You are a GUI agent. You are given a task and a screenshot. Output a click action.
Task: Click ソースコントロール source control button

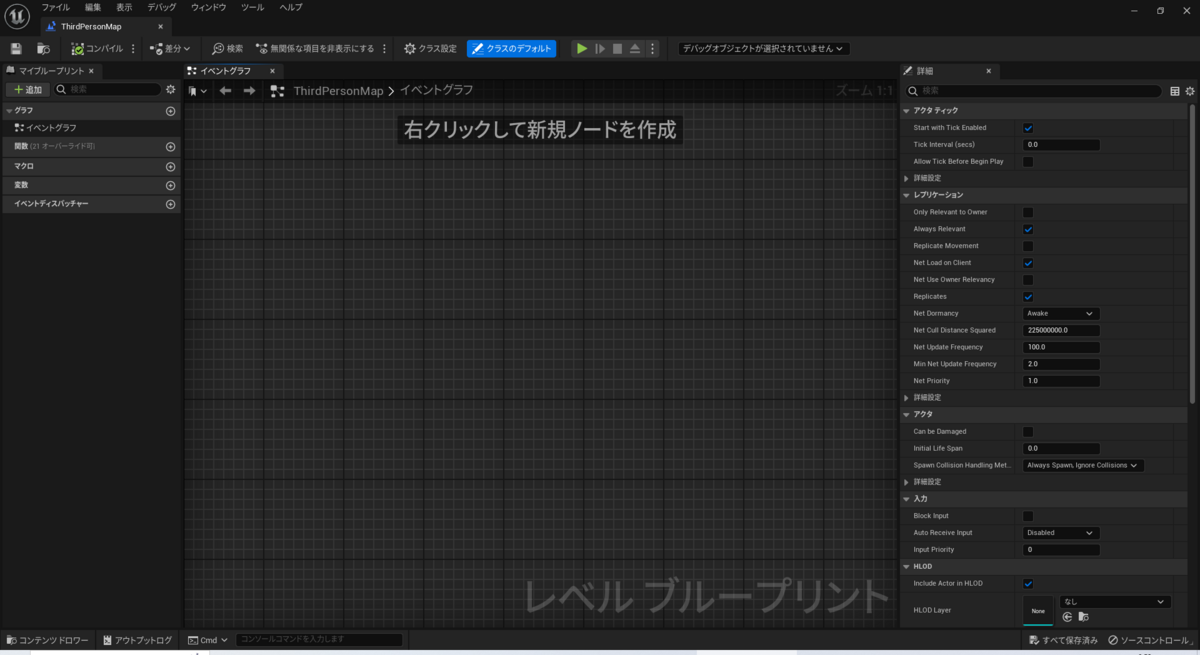tap(1150, 640)
